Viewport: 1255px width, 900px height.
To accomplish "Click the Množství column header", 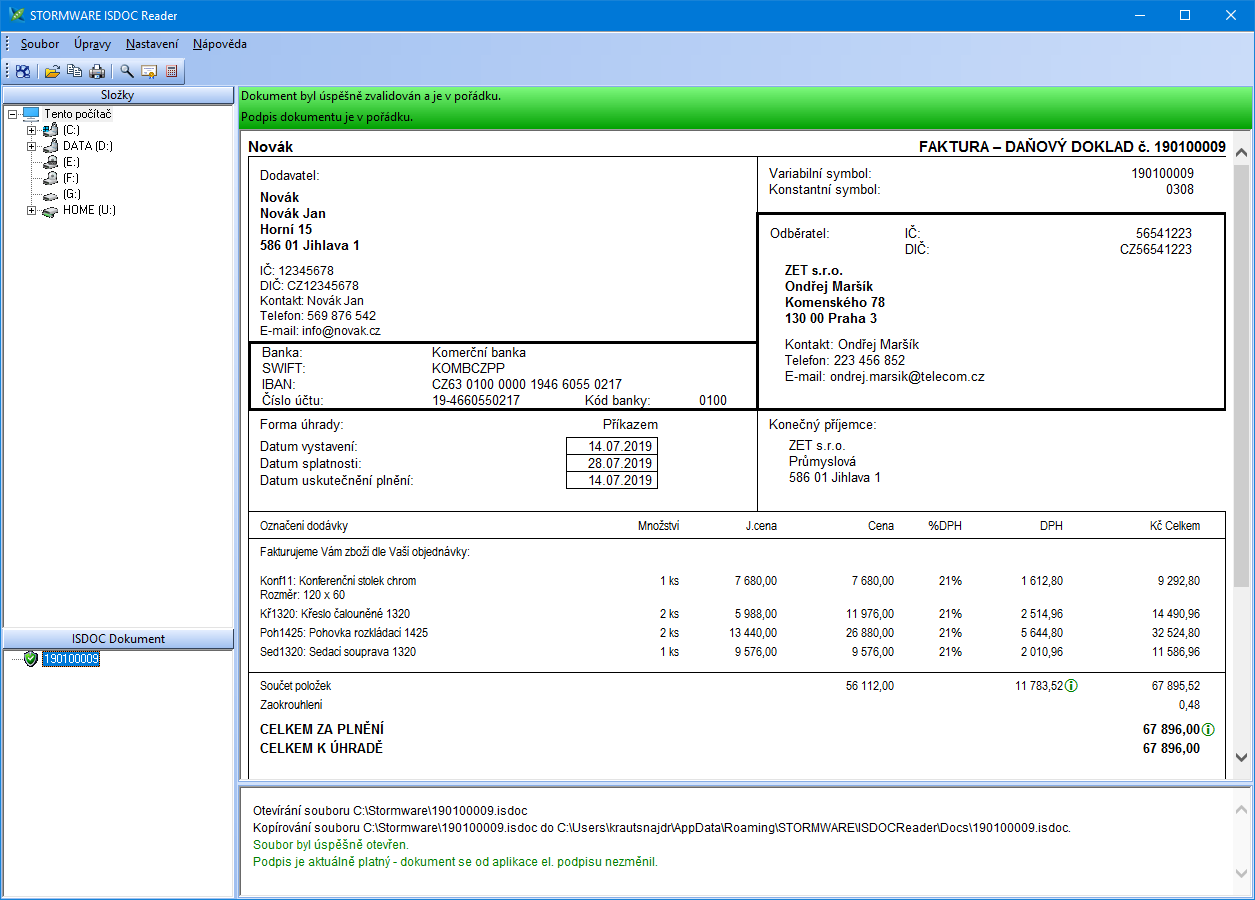I will [x=659, y=526].
